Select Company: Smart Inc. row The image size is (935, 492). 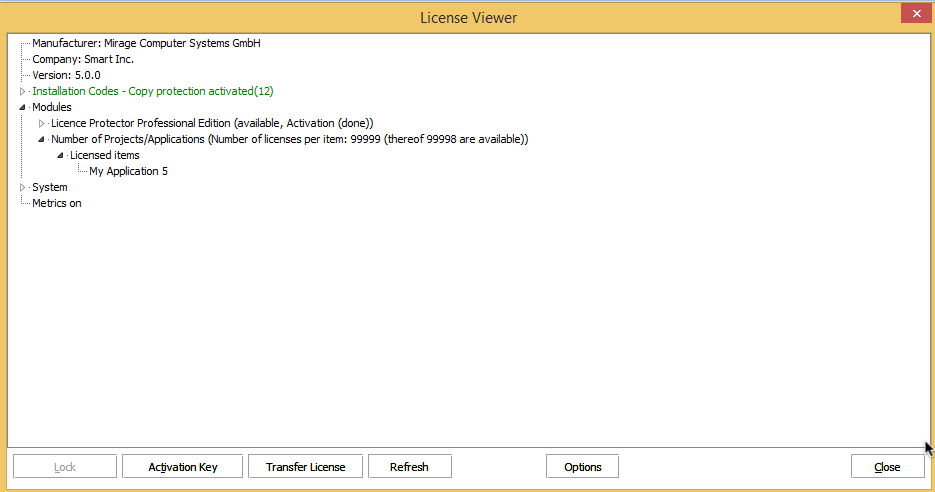point(83,59)
